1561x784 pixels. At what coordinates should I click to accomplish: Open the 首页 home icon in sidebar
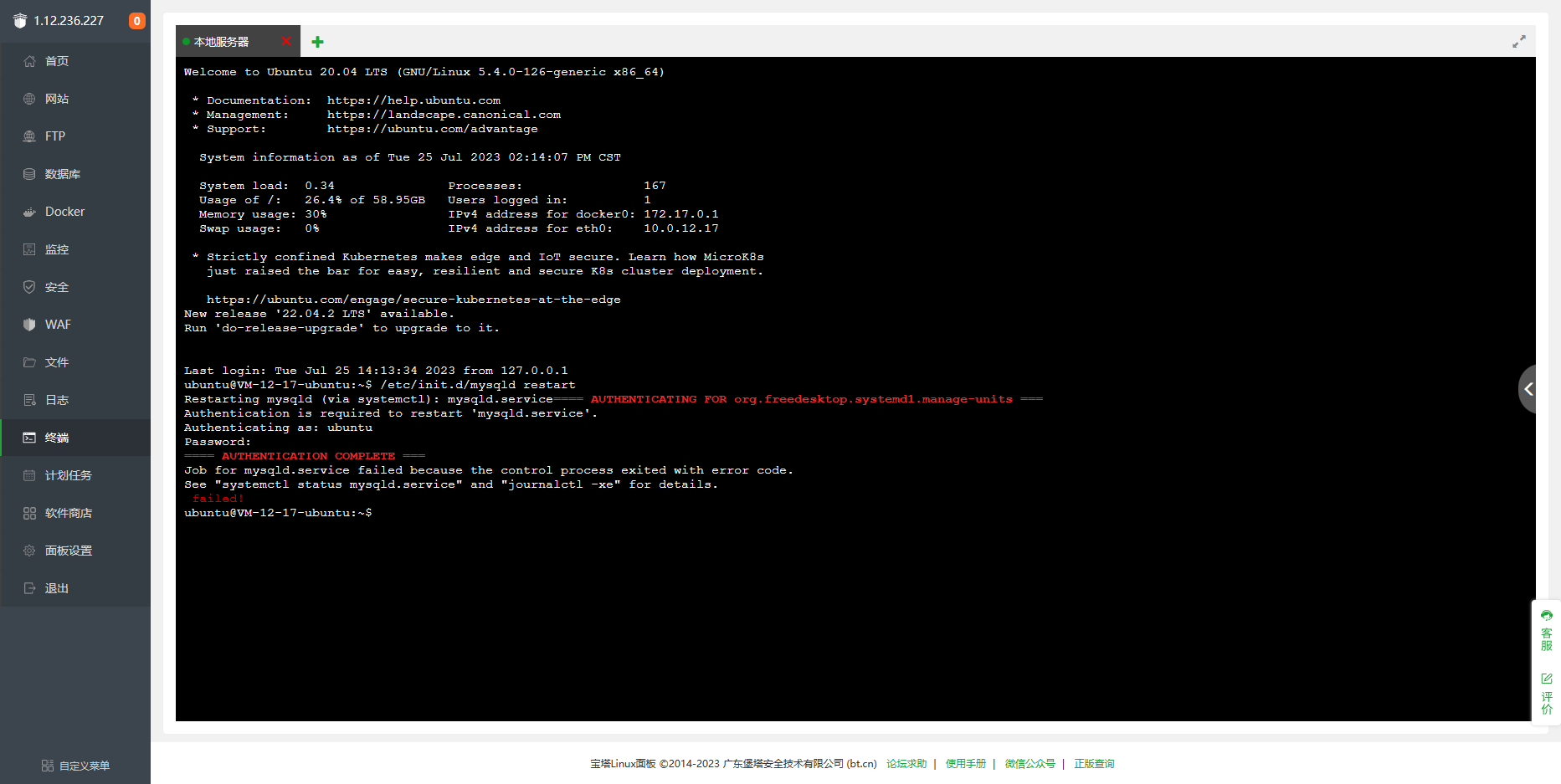(29, 61)
